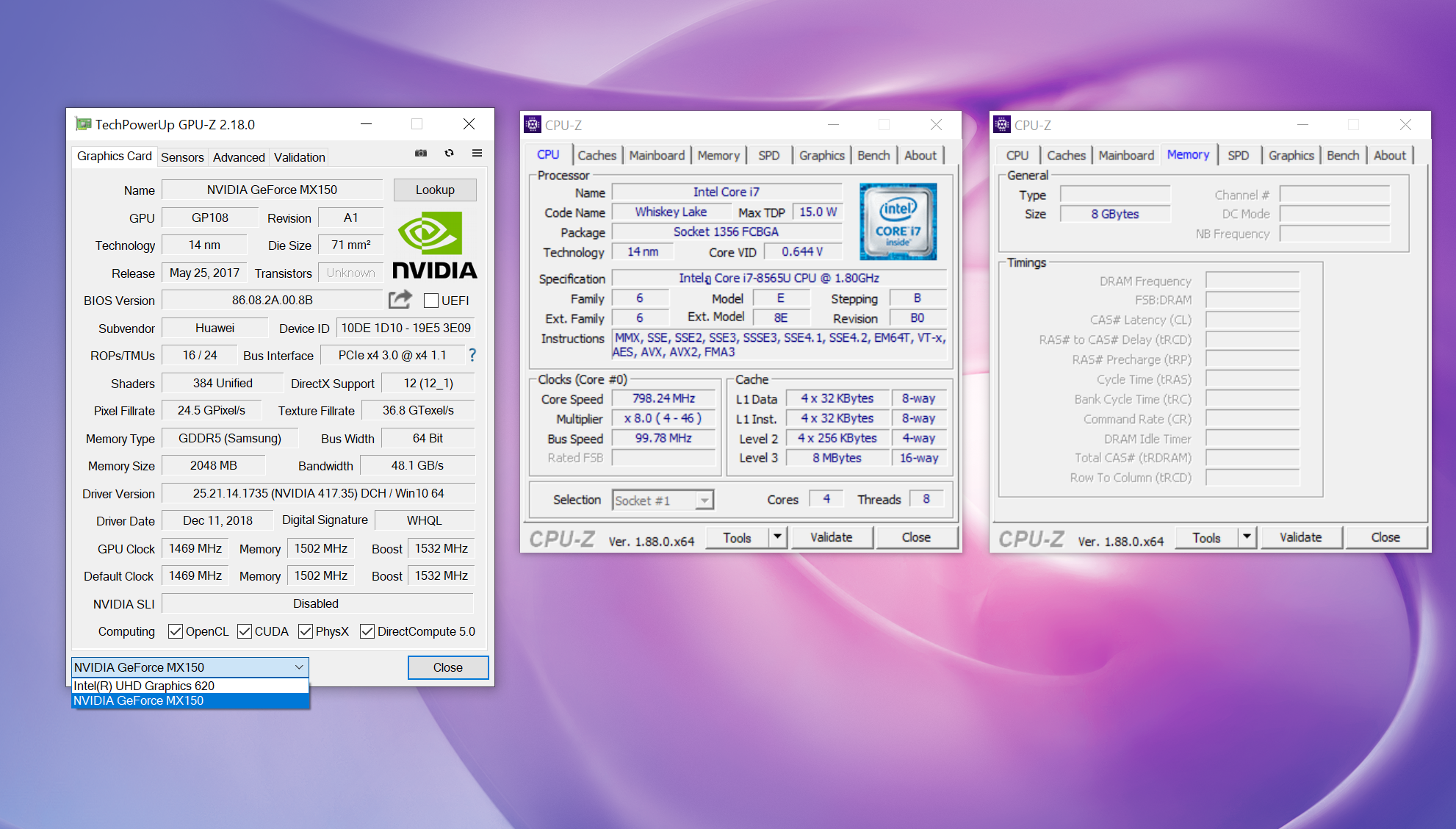The width and height of the screenshot is (1456, 829).
Task: Open About tab in right CPU-Z window
Action: click(1390, 155)
